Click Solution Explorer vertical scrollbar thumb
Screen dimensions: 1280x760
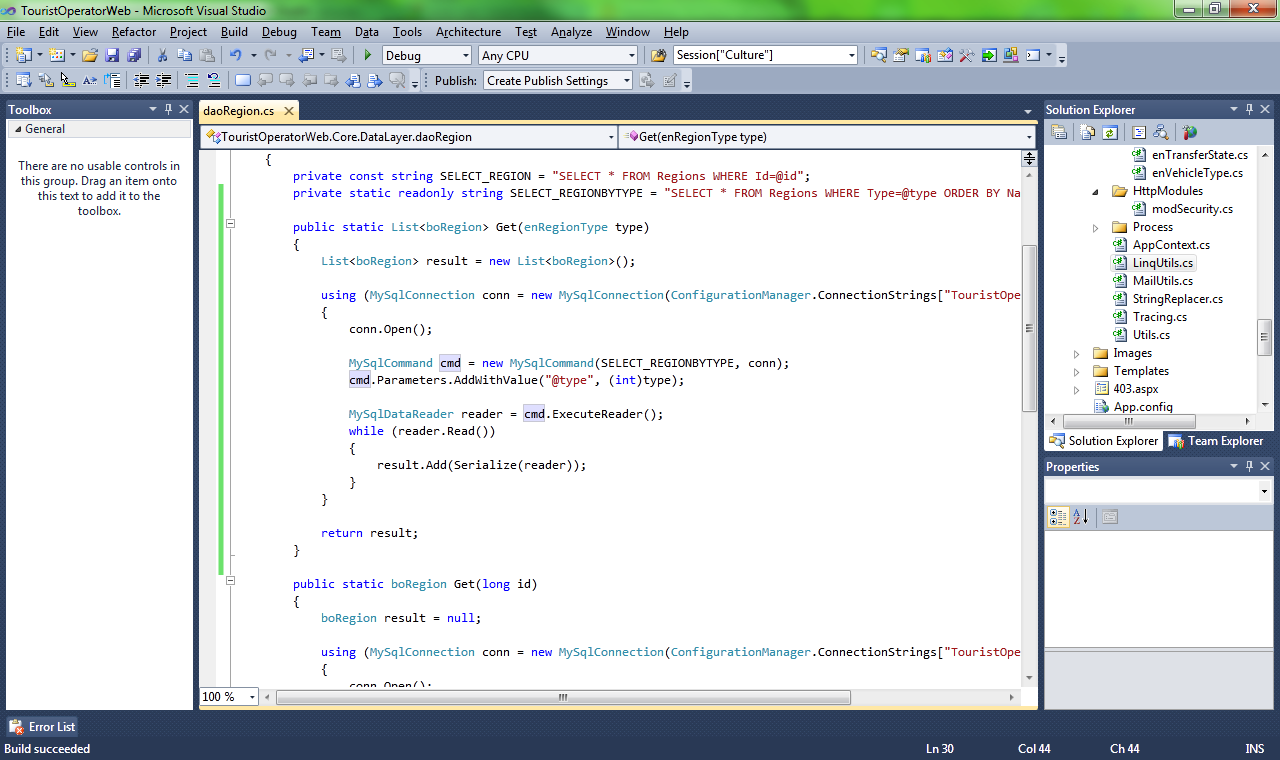click(1265, 336)
